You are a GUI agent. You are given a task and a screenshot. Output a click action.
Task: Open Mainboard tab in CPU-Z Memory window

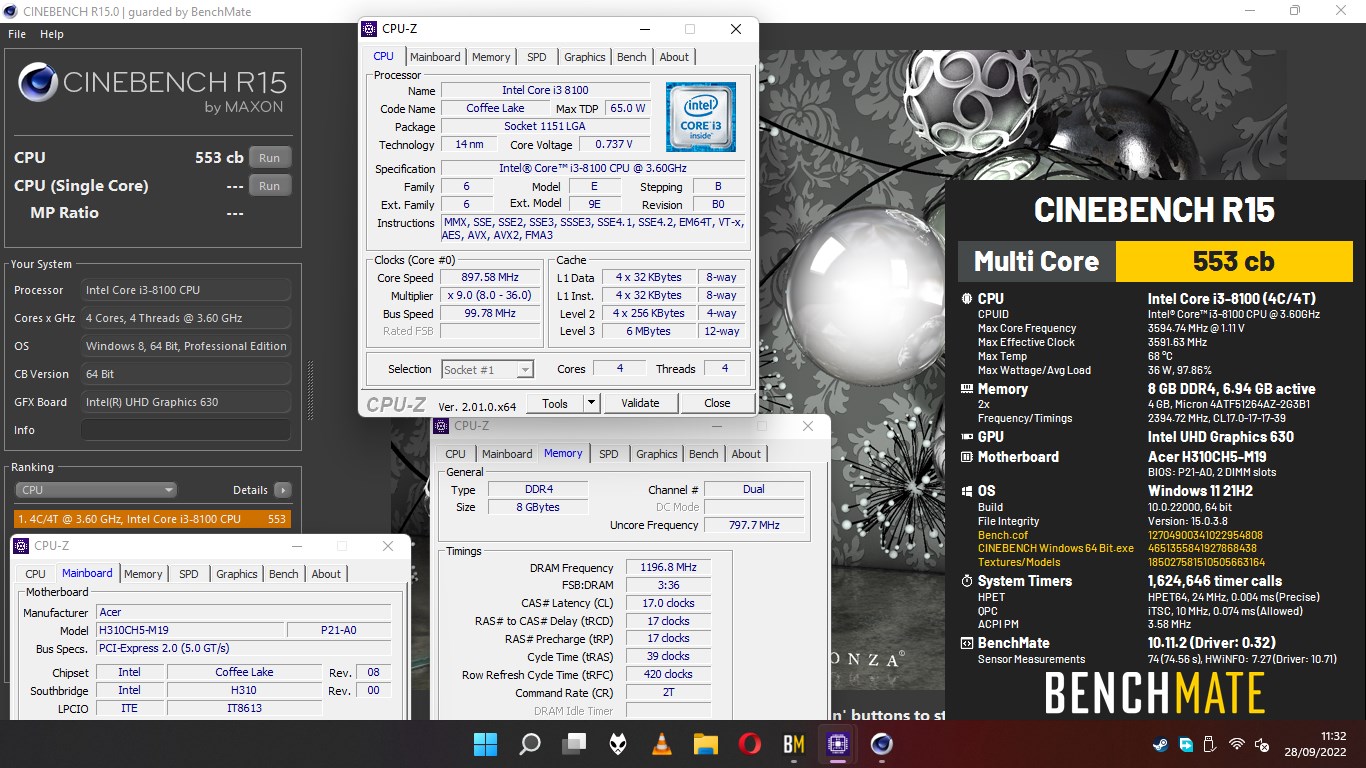pyautogui.click(x=507, y=454)
